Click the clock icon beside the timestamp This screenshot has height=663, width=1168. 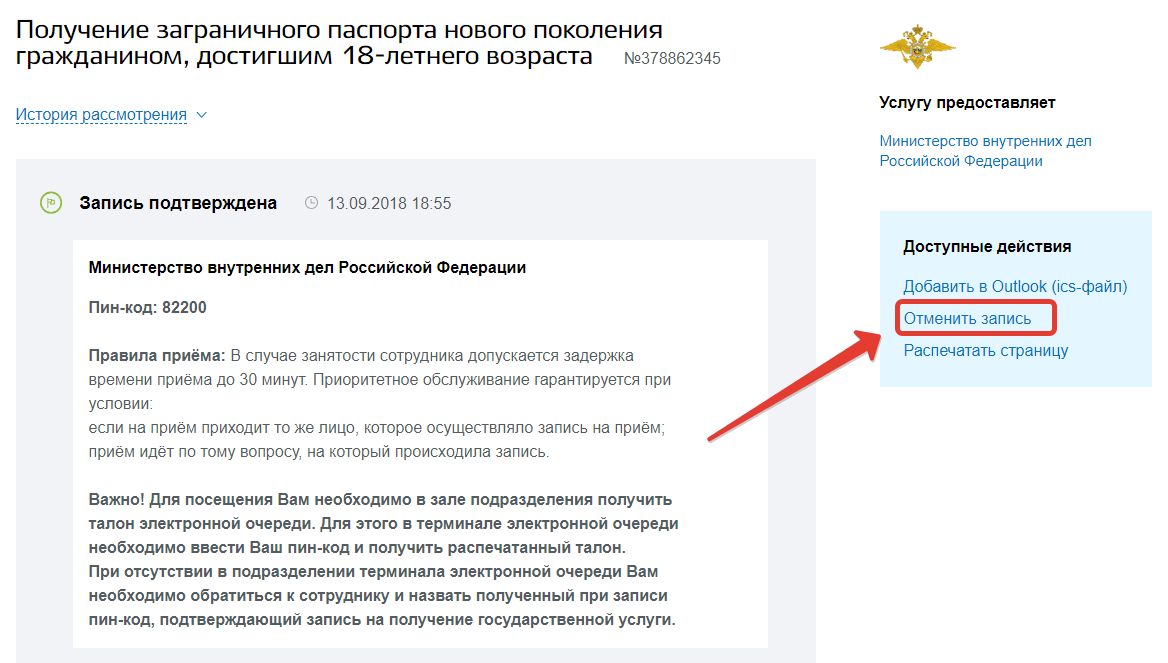point(311,203)
